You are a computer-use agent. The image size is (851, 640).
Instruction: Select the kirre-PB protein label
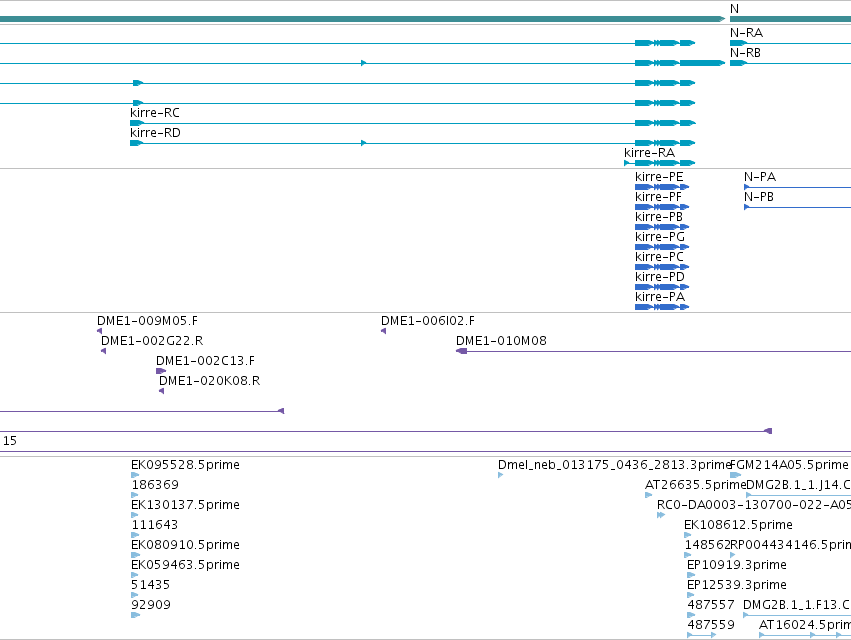[659, 217]
